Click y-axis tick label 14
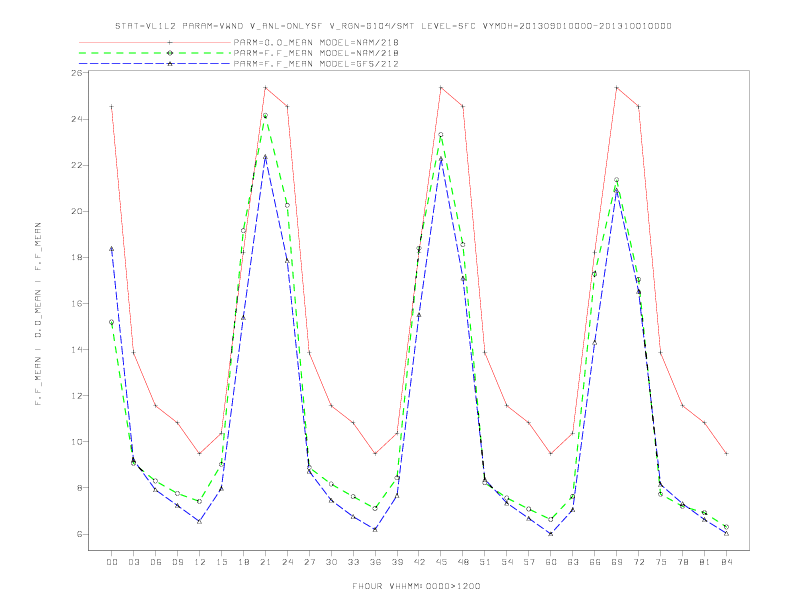 pyautogui.click(x=77, y=349)
